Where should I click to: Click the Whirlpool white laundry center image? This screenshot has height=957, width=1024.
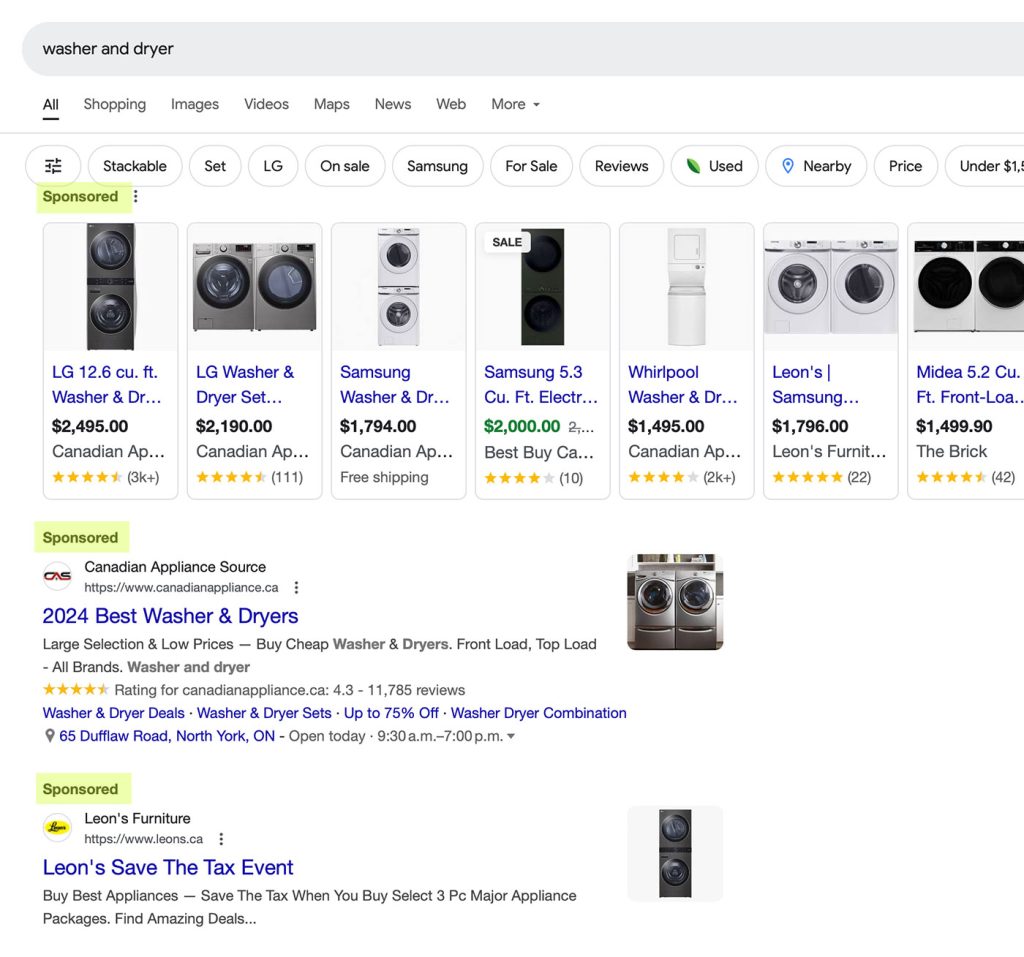click(687, 287)
